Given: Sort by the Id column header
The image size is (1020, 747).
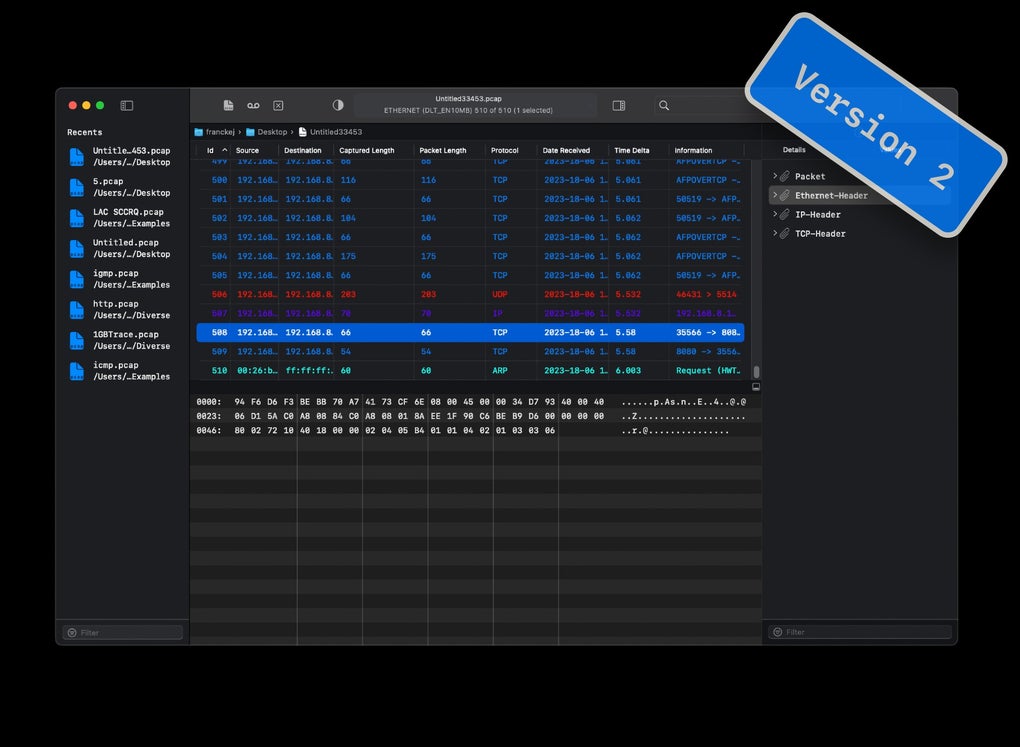Looking at the screenshot, I should [x=214, y=150].
